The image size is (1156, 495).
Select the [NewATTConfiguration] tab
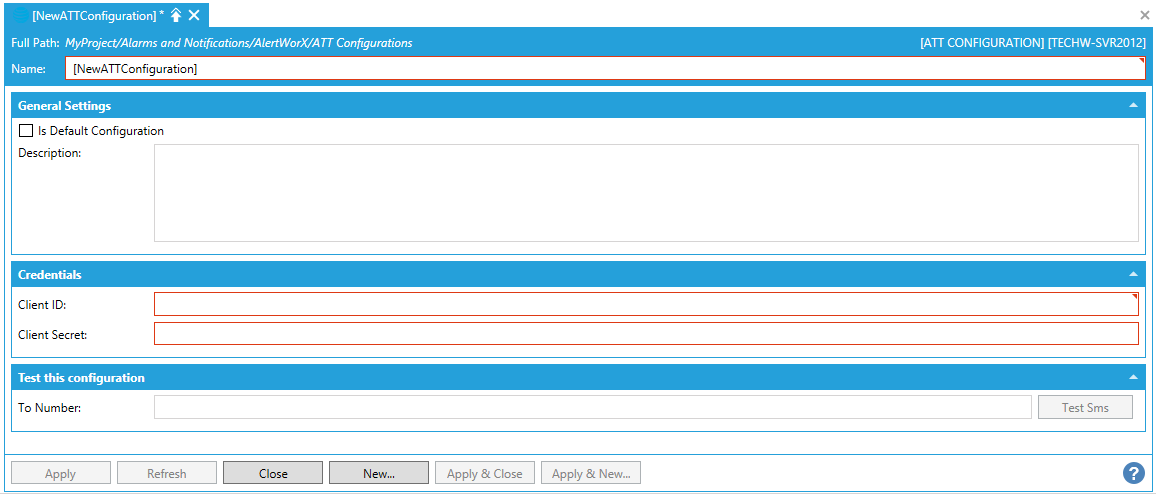pos(95,15)
